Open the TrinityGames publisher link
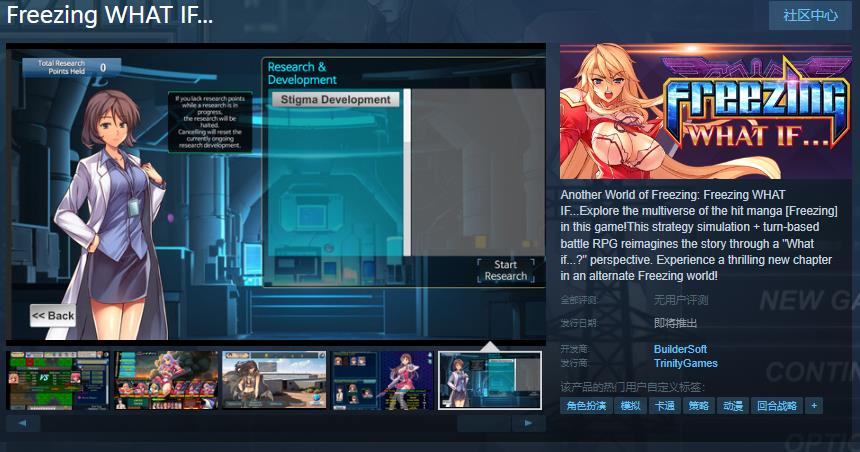Viewport: 860px width, 452px height. tap(686, 364)
